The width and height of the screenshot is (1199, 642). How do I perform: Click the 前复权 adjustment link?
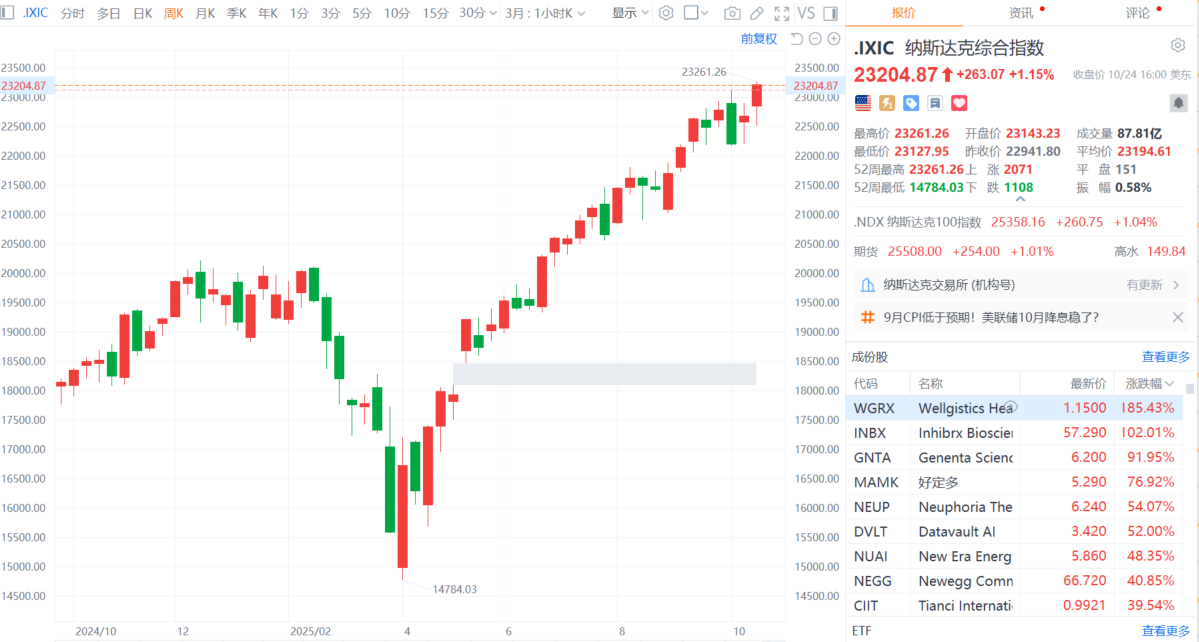(x=758, y=38)
